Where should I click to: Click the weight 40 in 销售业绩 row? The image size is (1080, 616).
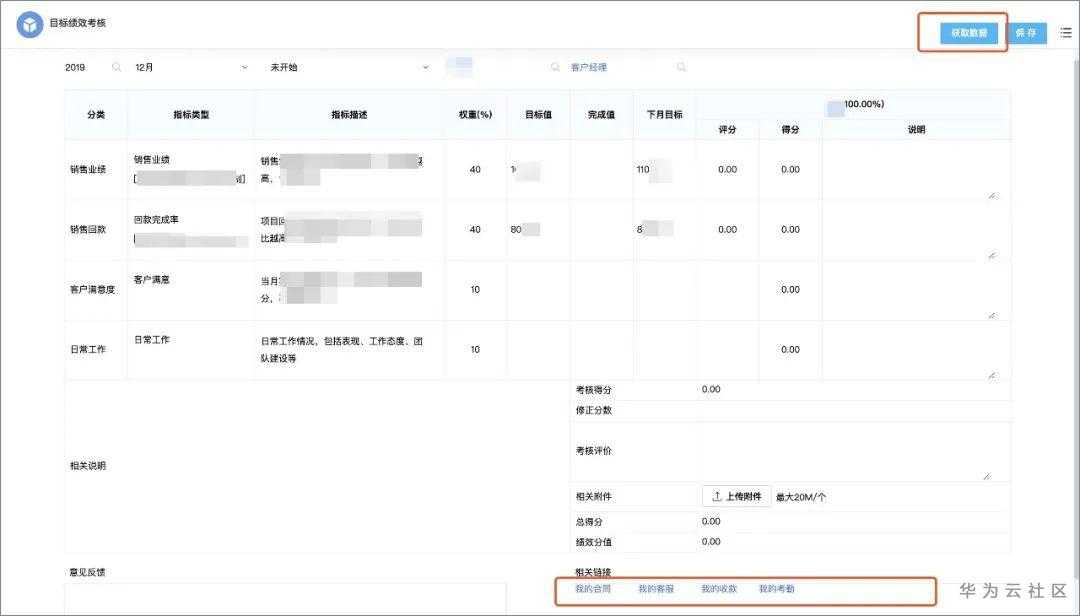(x=475, y=170)
